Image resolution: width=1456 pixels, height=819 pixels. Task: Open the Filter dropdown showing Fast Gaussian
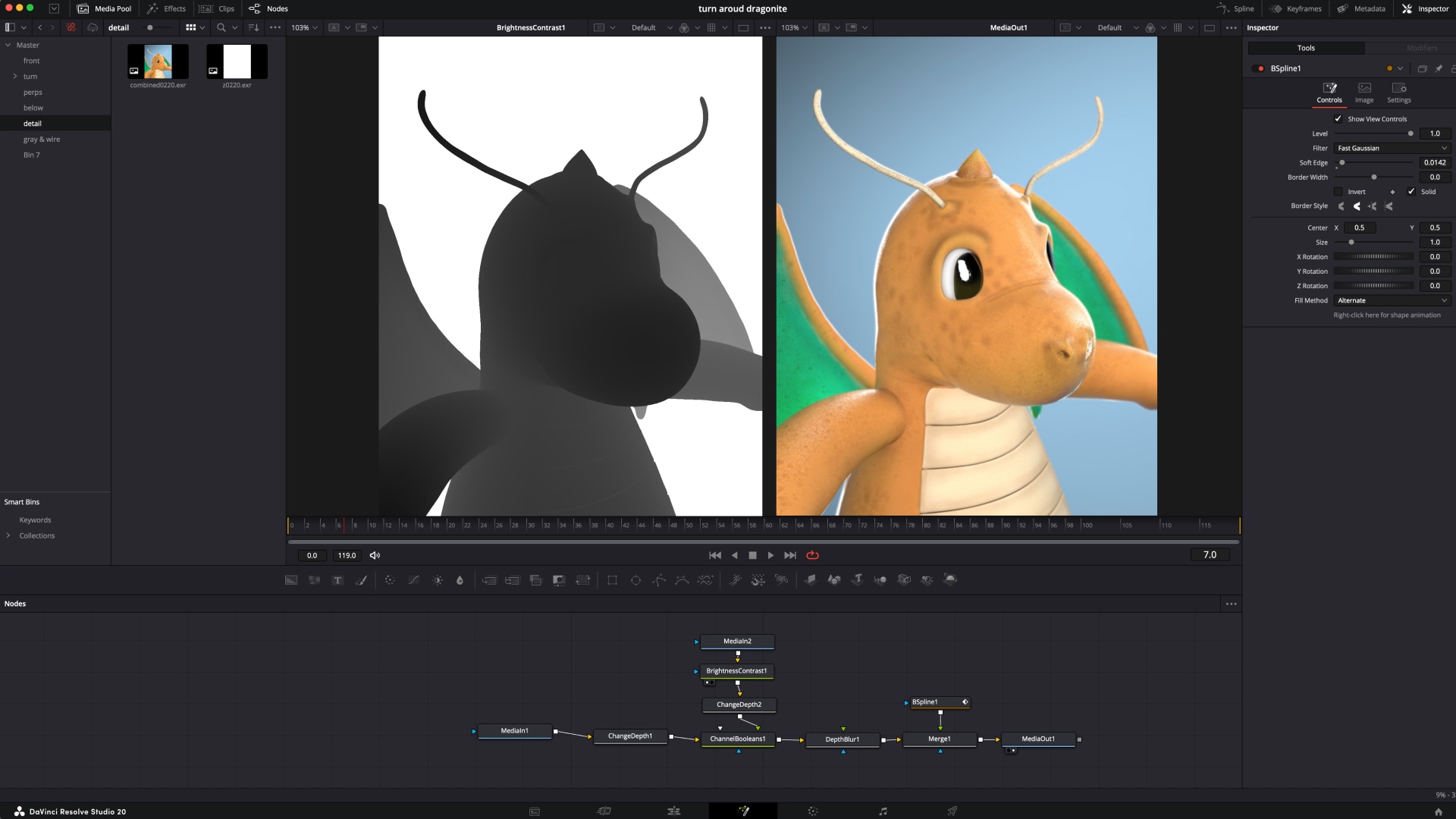pyautogui.click(x=1392, y=148)
